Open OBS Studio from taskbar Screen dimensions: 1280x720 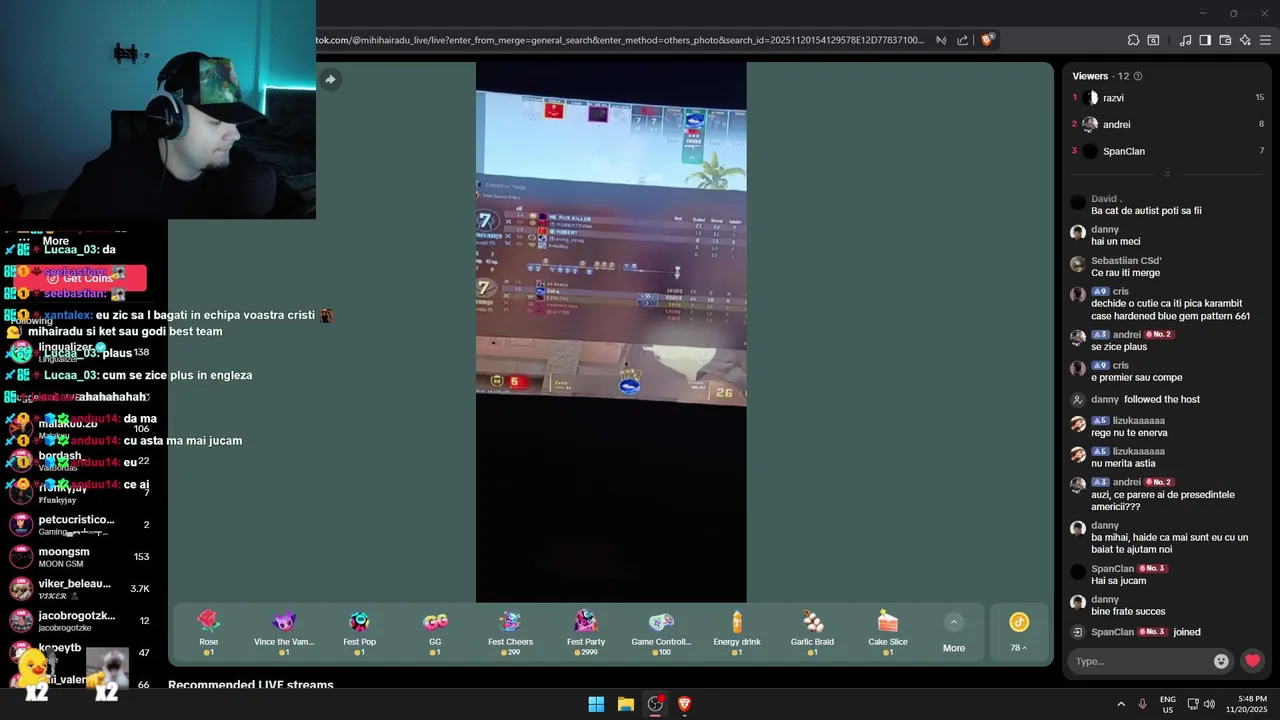click(655, 704)
